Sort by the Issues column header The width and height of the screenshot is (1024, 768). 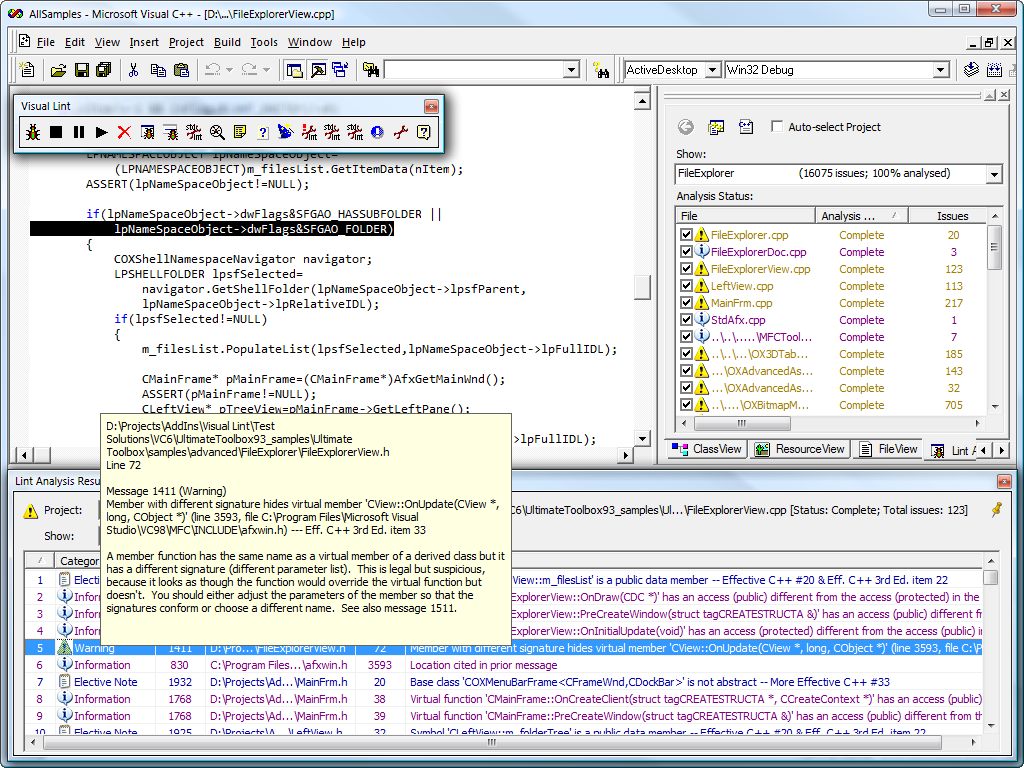click(951, 216)
